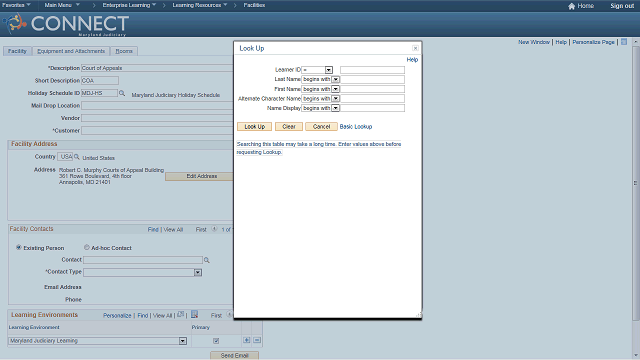640x360 pixels.
Task: Delete the Learning Environments row with minus icon
Action: [x=257, y=340]
